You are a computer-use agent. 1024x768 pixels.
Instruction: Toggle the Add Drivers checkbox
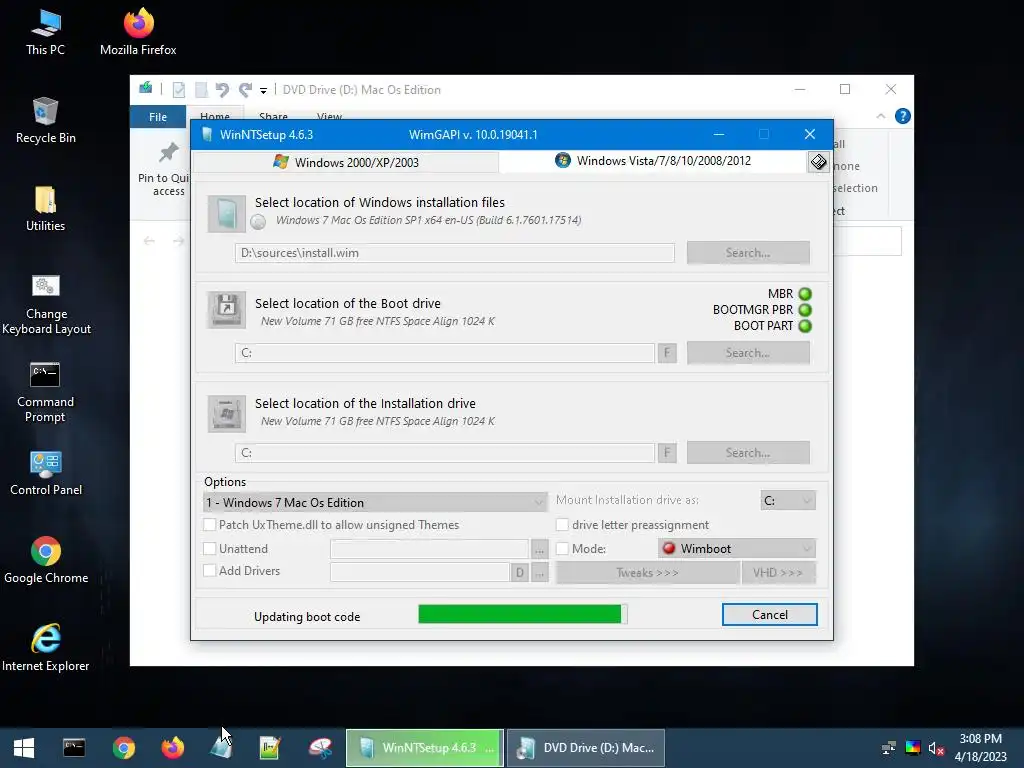pos(210,570)
